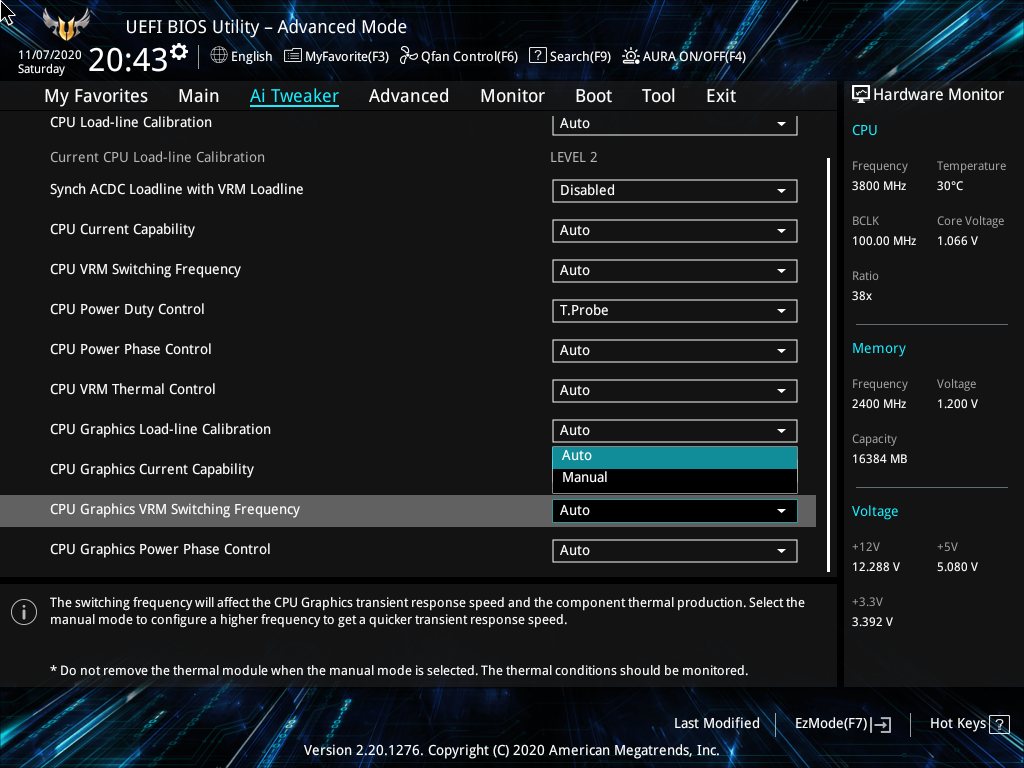Open the Monitor tab
Image resolution: width=1024 pixels, height=768 pixels.
click(512, 96)
